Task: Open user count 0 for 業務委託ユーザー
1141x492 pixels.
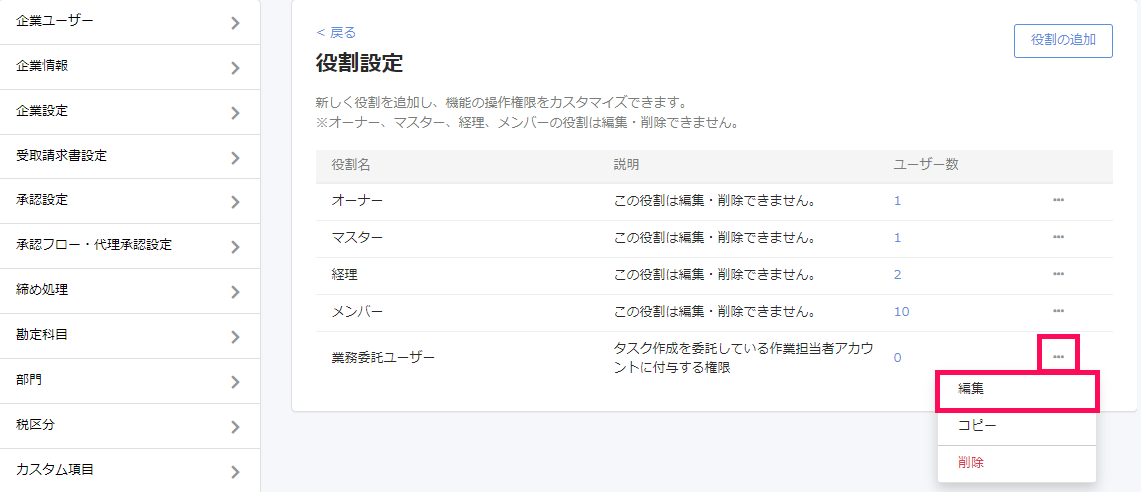Action: tap(897, 357)
